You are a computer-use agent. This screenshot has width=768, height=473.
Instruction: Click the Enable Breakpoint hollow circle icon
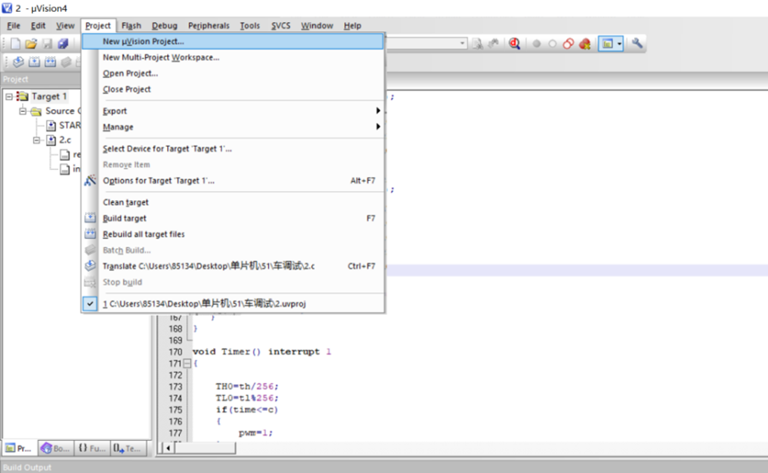pos(552,44)
